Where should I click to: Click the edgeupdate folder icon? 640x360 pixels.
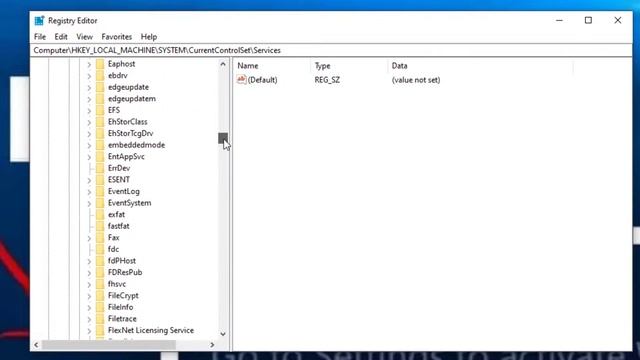pos(100,87)
